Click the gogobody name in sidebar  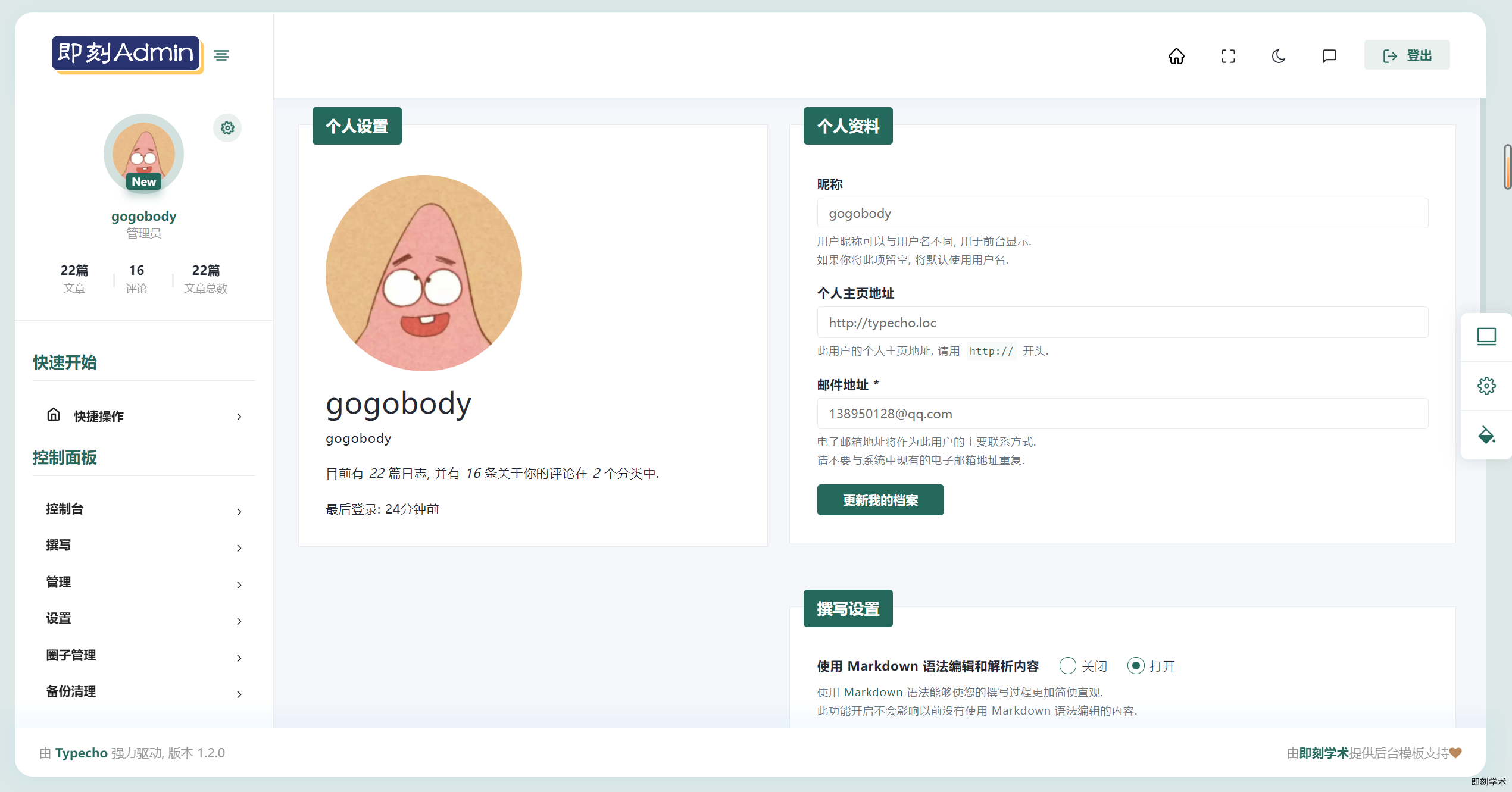(143, 217)
